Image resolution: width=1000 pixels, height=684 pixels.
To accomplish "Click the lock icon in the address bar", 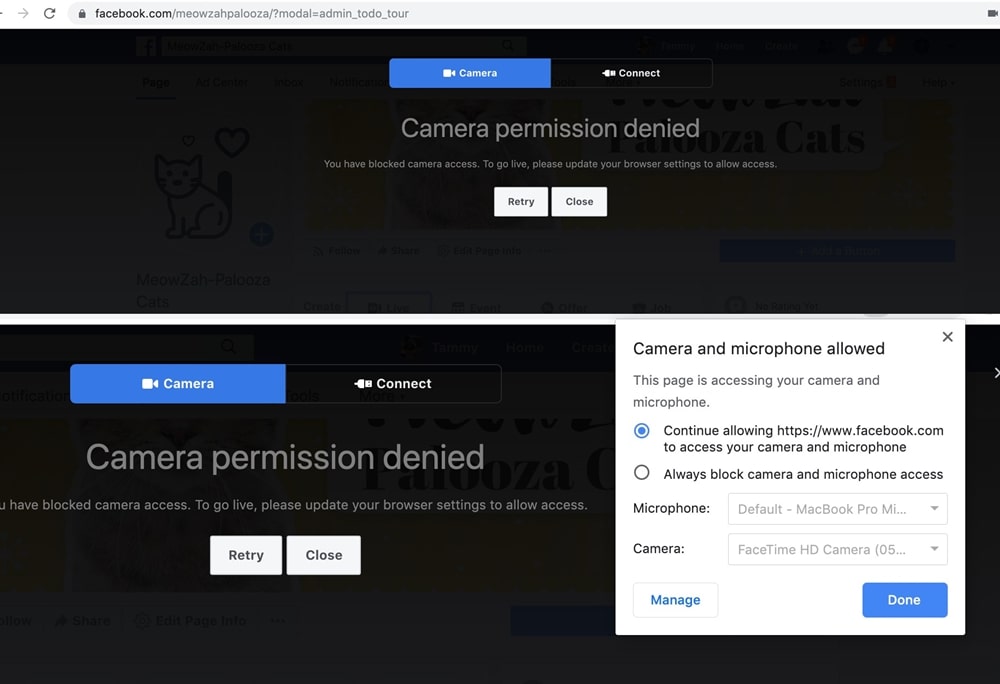I will coord(82,13).
